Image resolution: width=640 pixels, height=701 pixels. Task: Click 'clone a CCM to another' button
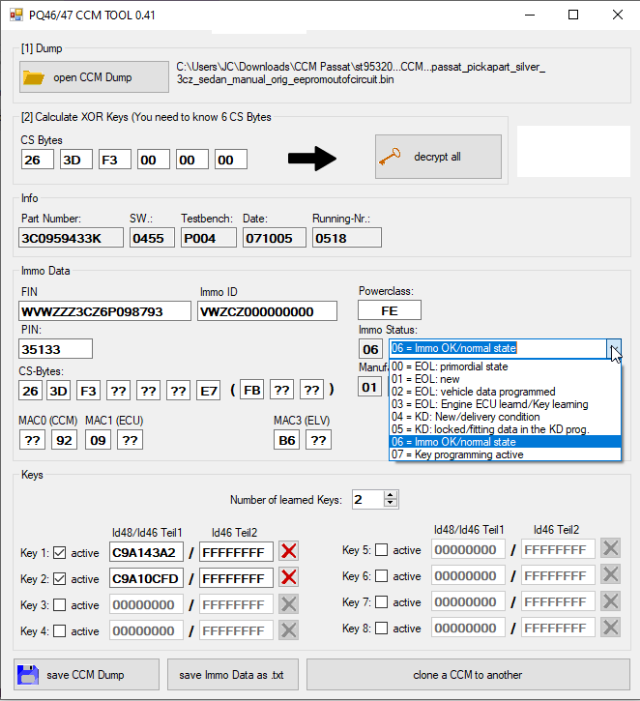click(467, 674)
